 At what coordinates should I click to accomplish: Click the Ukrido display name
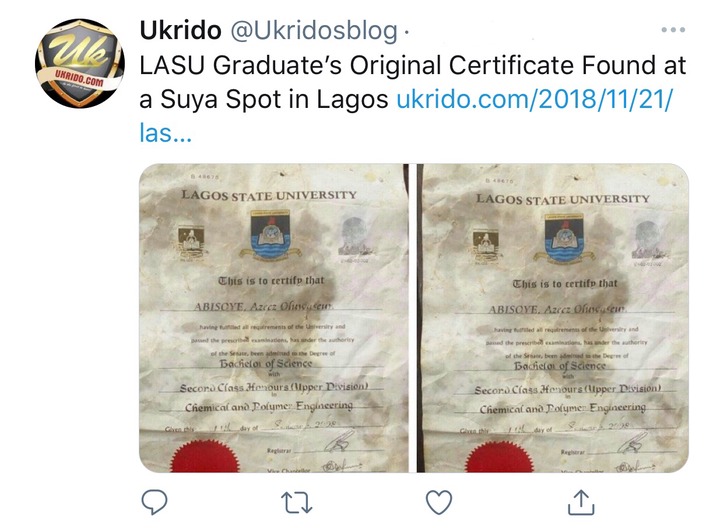[x=180, y=31]
